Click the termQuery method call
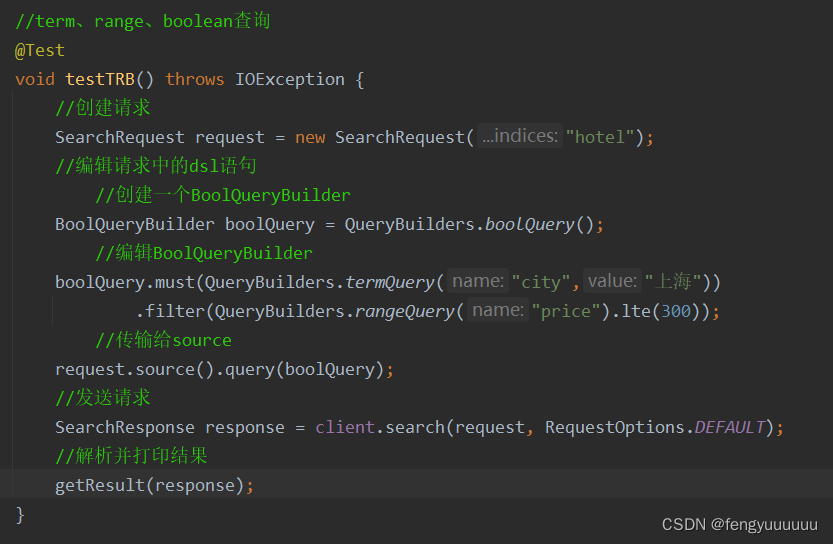Image resolution: width=833 pixels, height=544 pixels. (390, 282)
